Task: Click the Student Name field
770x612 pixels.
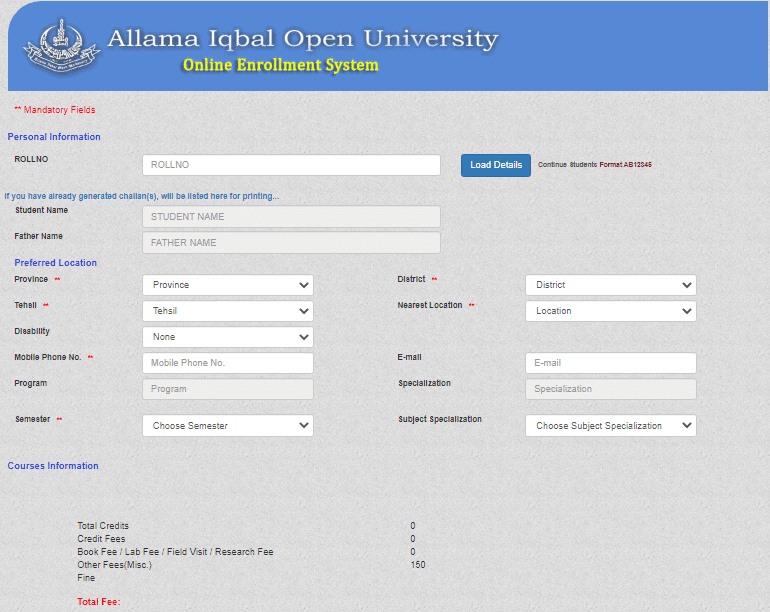Action: 291,217
